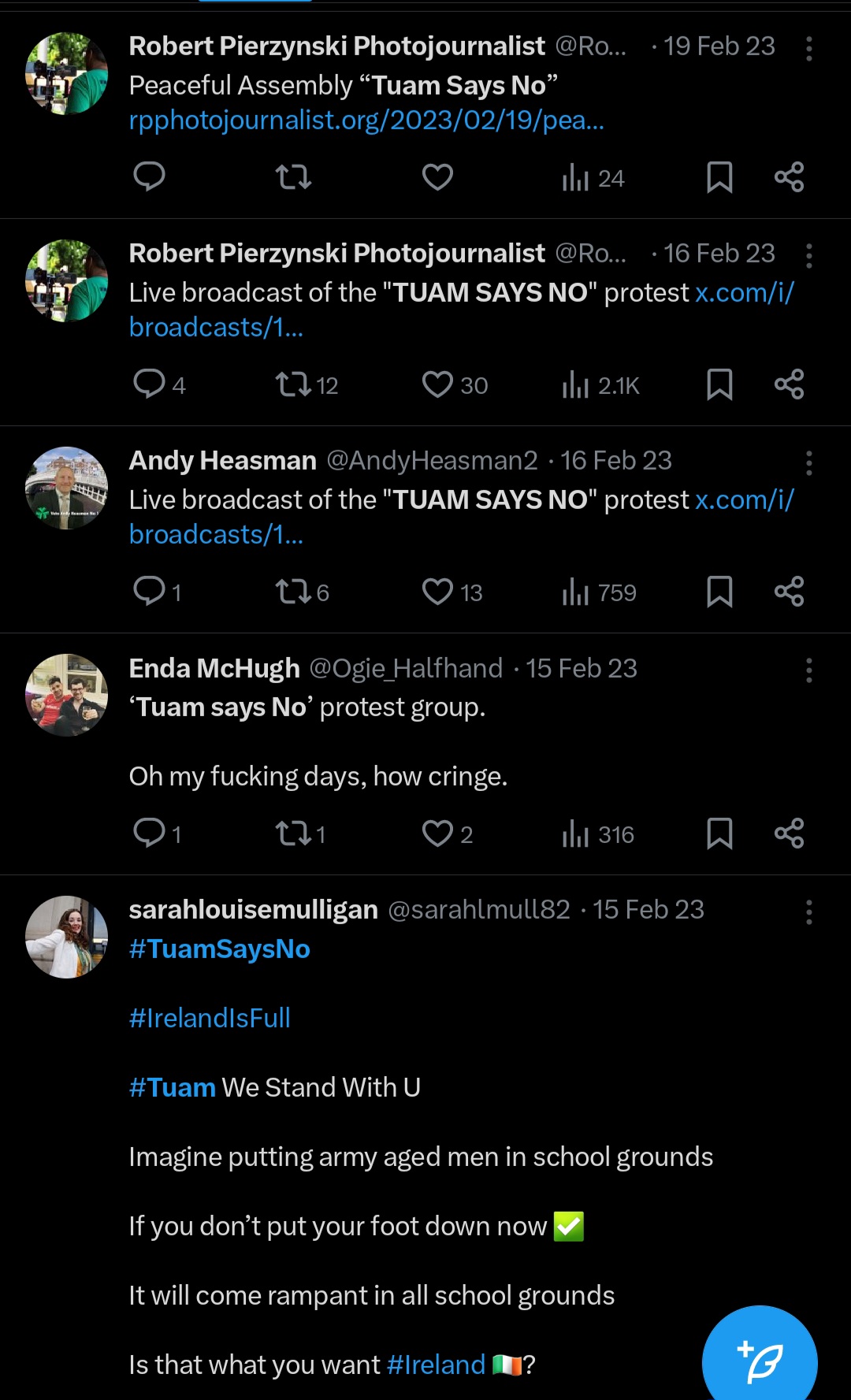Reply to Enda McHugh's post
This screenshot has height=1400, width=851.
click(149, 834)
